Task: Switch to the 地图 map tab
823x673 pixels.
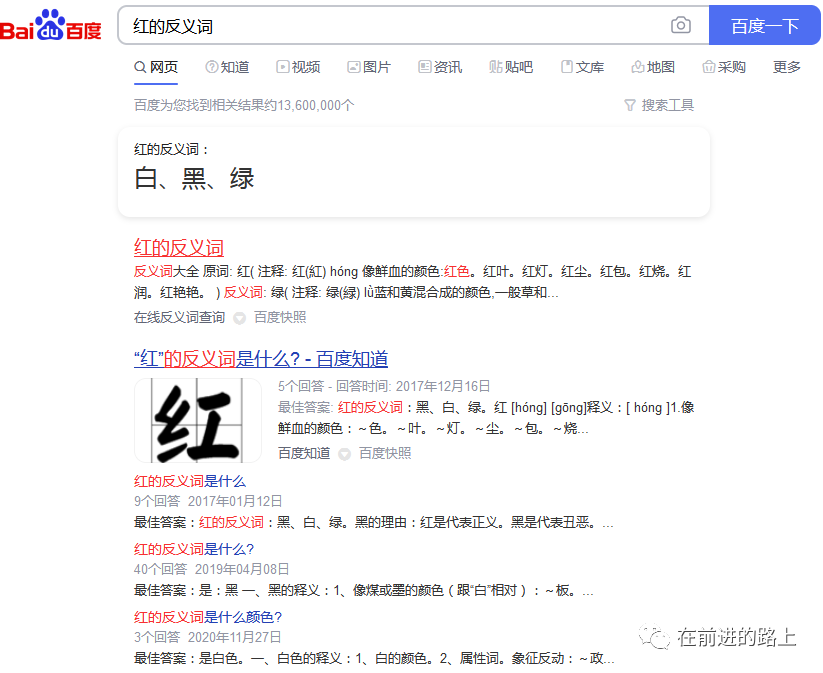Action: point(653,67)
